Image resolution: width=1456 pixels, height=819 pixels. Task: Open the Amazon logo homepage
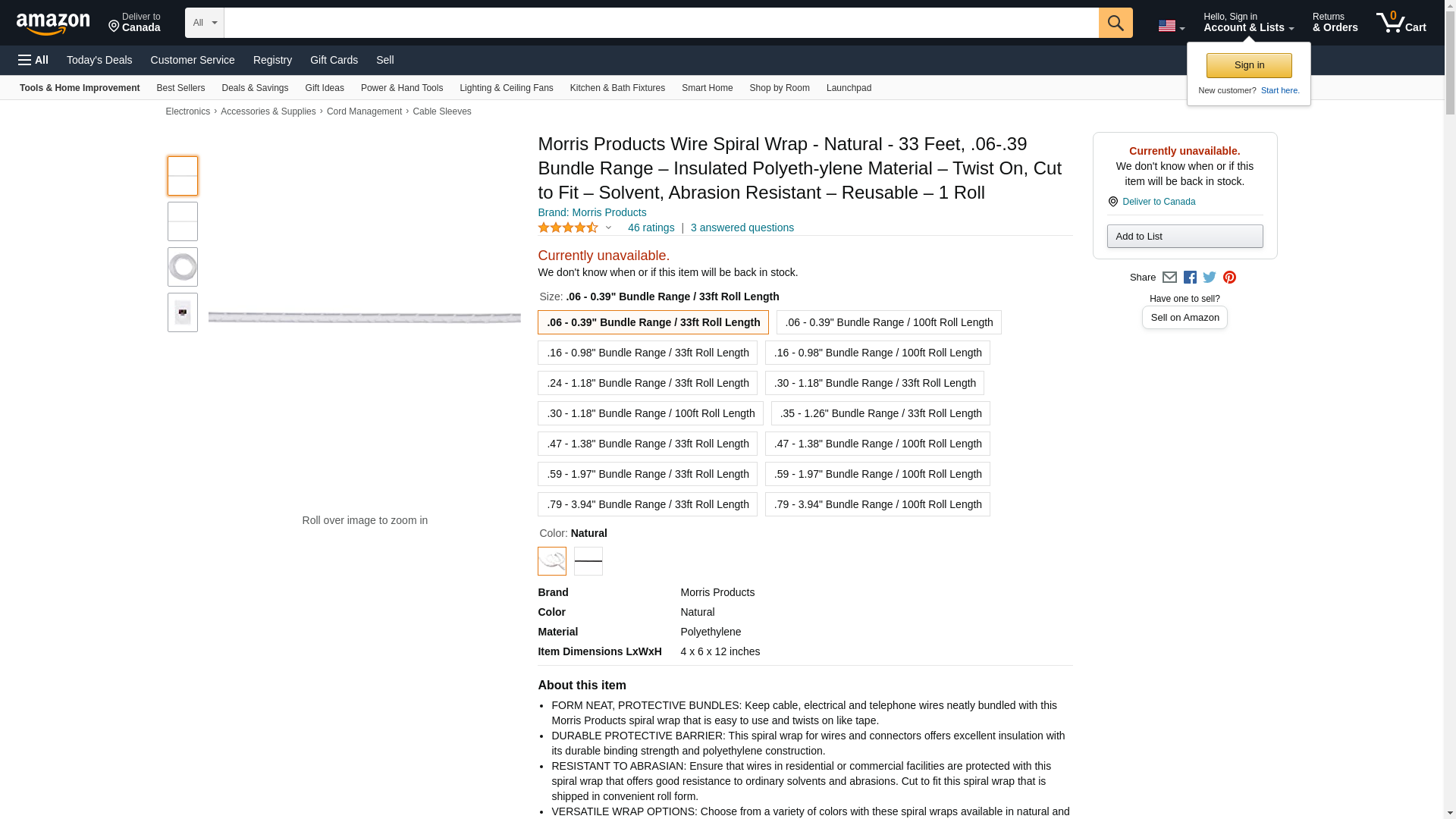point(53,24)
